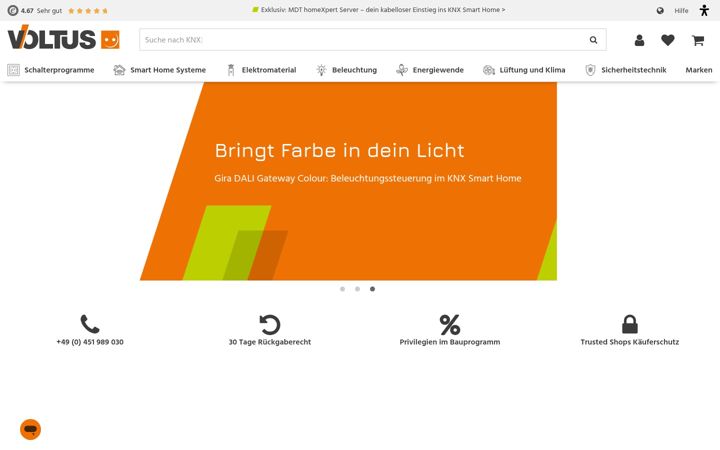Click the Smart Home Systeme house icon
This screenshot has height=450, width=720.
tap(119, 70)
